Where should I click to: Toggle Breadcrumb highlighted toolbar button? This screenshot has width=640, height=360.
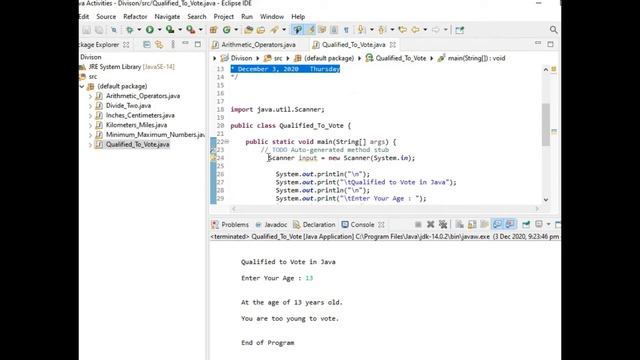(297, 30)
